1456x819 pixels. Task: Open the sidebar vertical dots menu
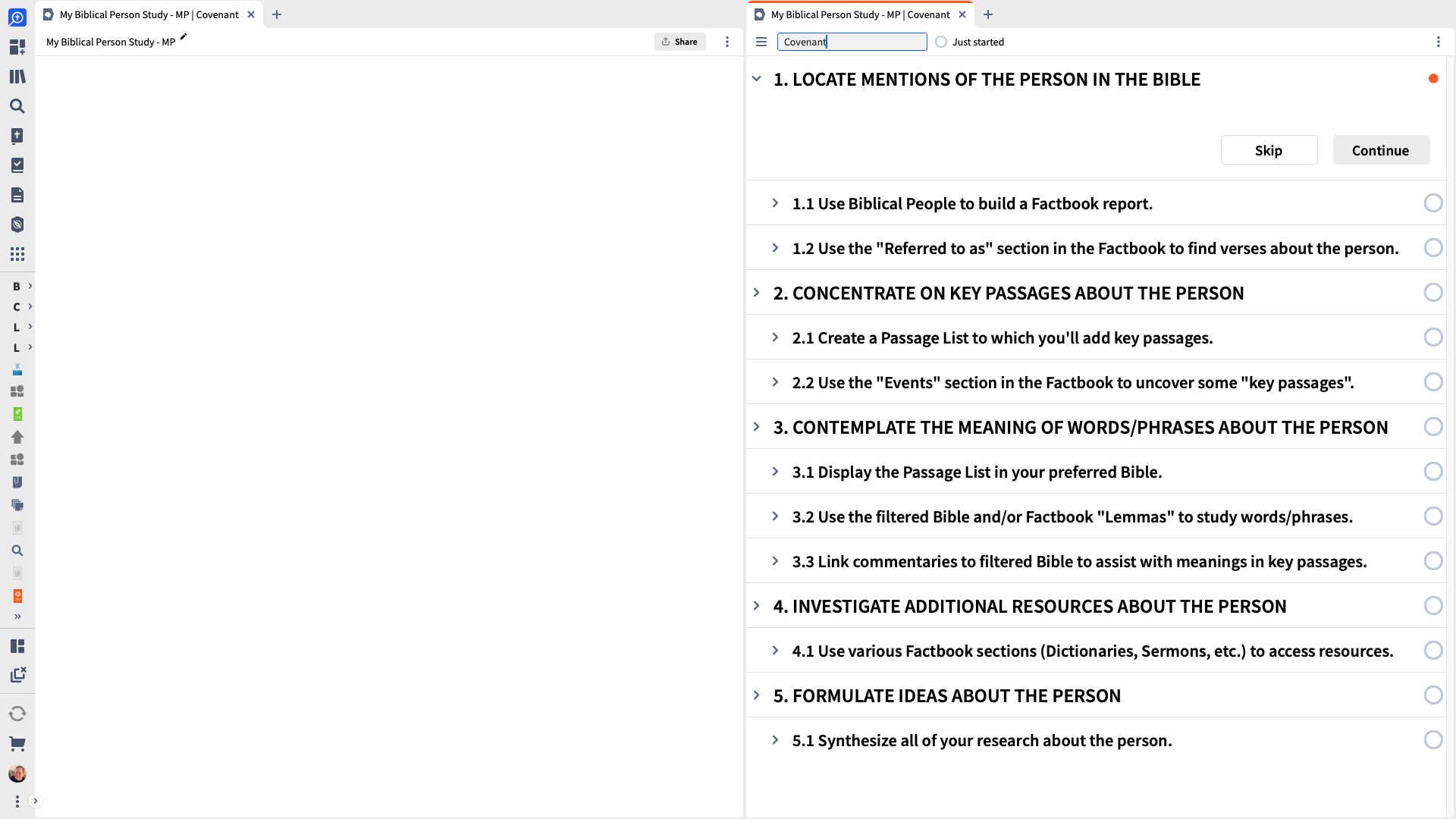[x=17, y=802]
